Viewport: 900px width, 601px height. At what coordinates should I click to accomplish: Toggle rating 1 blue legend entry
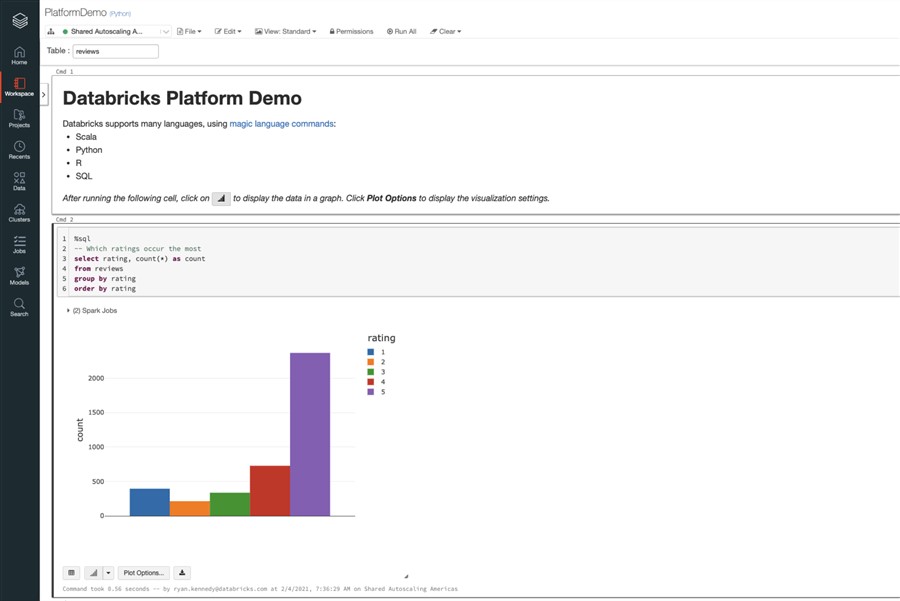tap(376, 352)
